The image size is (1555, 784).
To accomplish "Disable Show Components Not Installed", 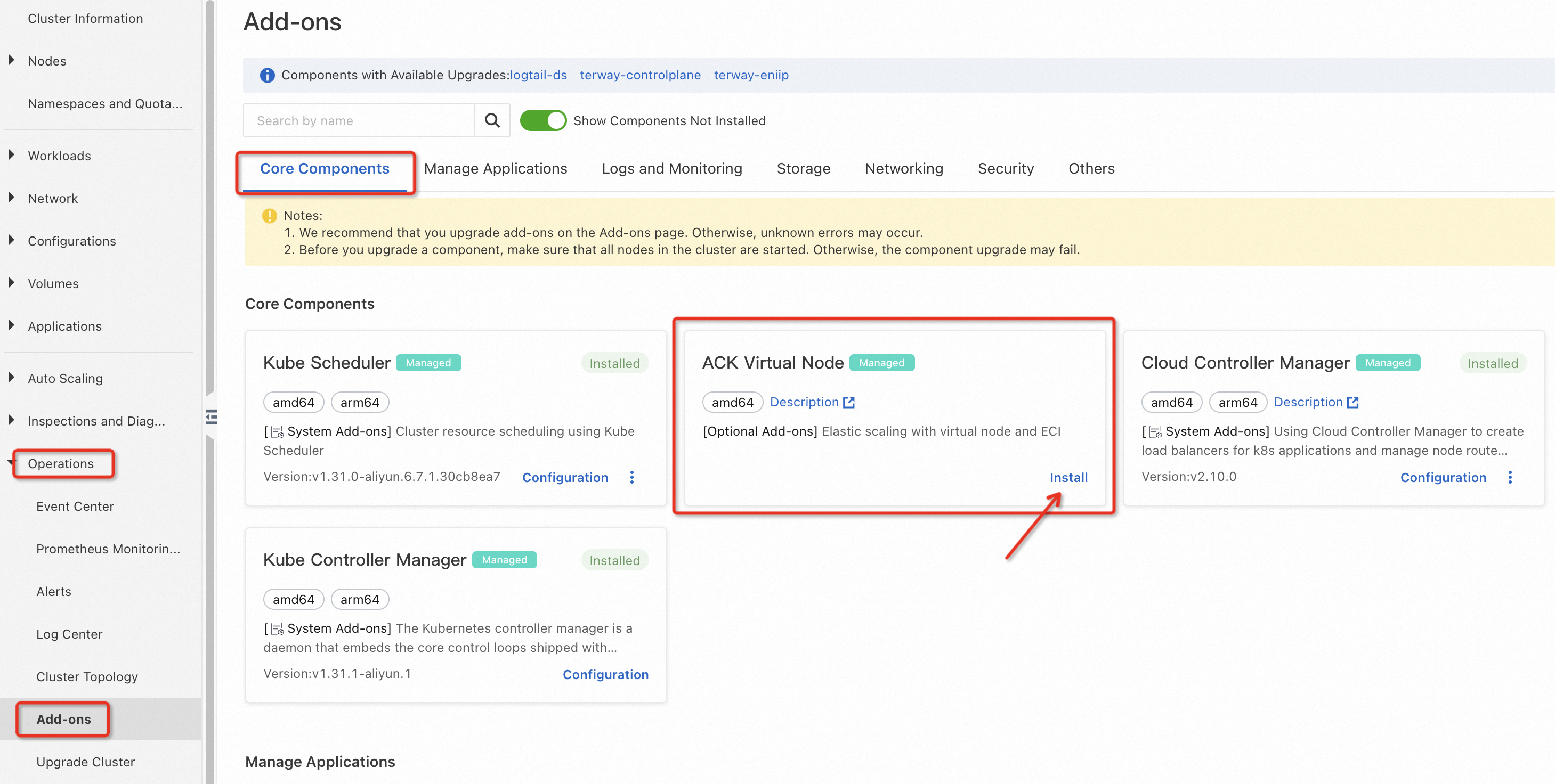I will click(542, 120).
